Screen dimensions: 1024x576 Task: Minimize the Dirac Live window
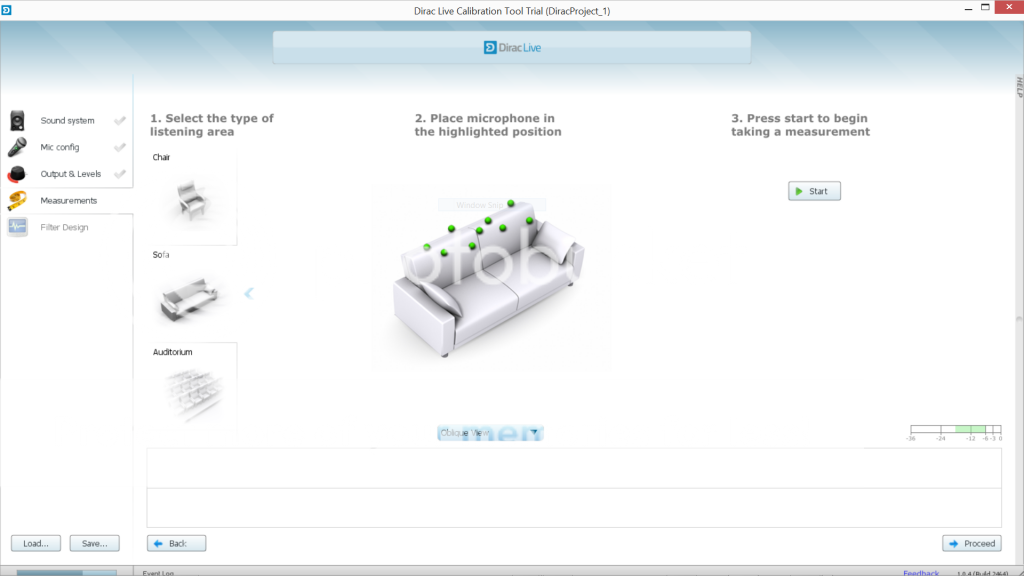(x=968, y=8)
